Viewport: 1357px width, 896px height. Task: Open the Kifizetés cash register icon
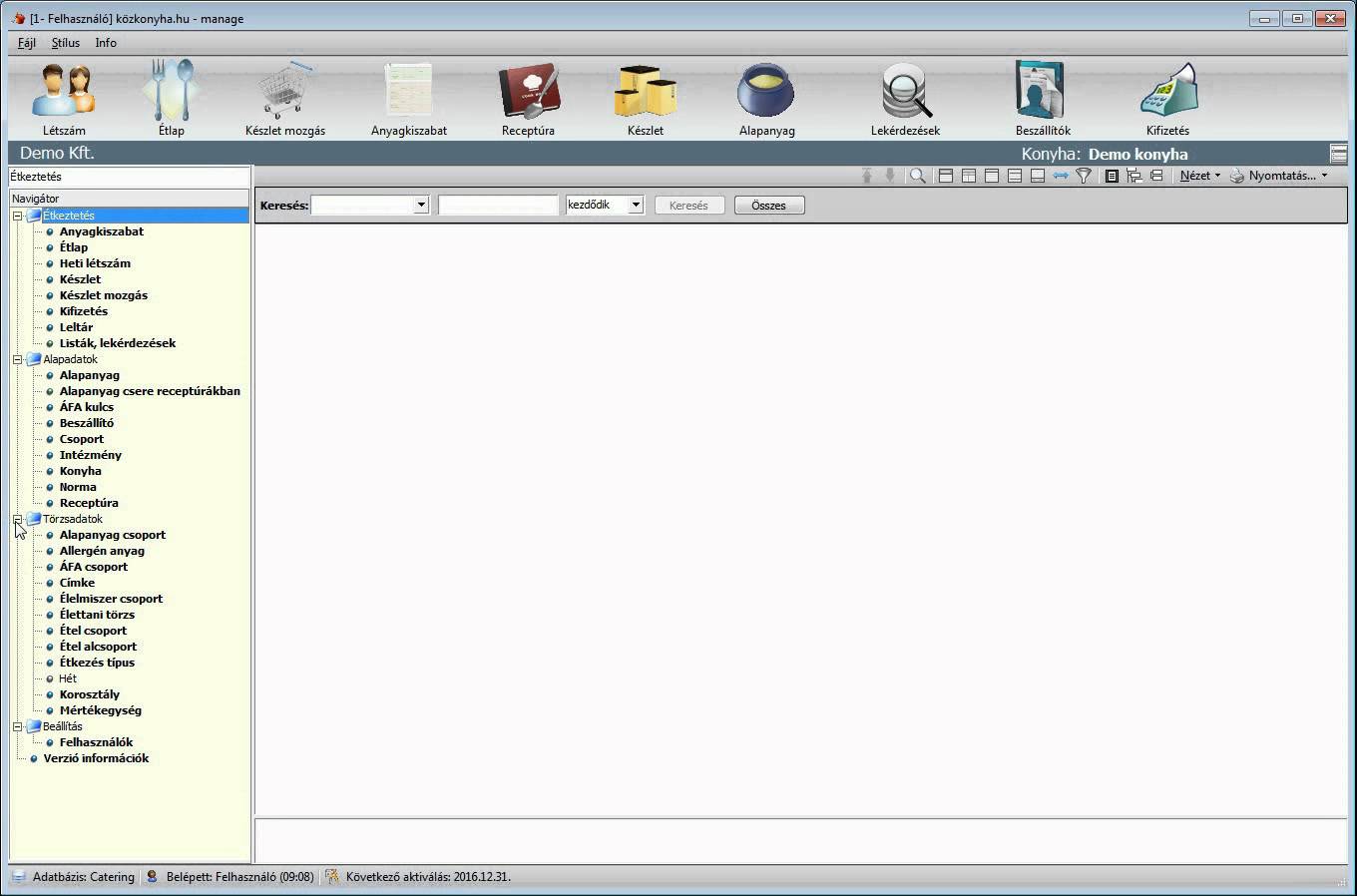coord(1167,92)
